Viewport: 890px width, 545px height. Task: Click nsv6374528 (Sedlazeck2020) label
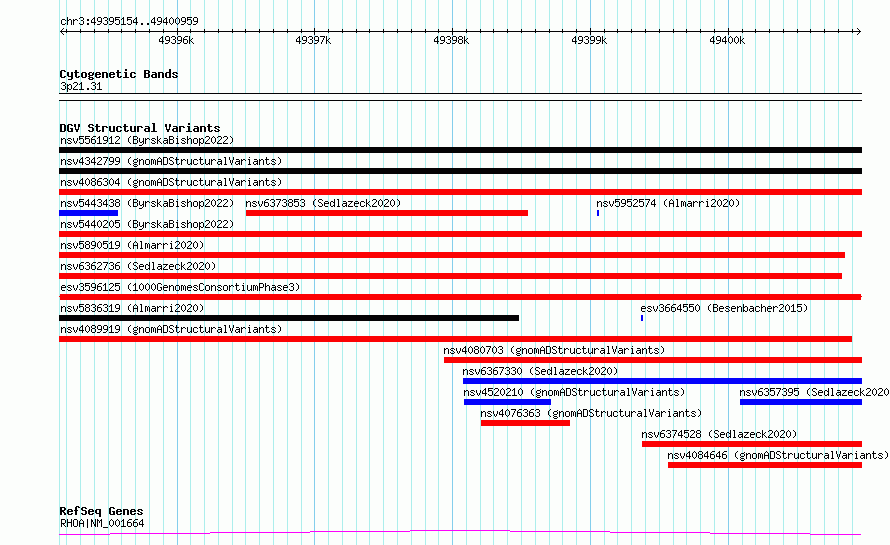coord(719,434)
